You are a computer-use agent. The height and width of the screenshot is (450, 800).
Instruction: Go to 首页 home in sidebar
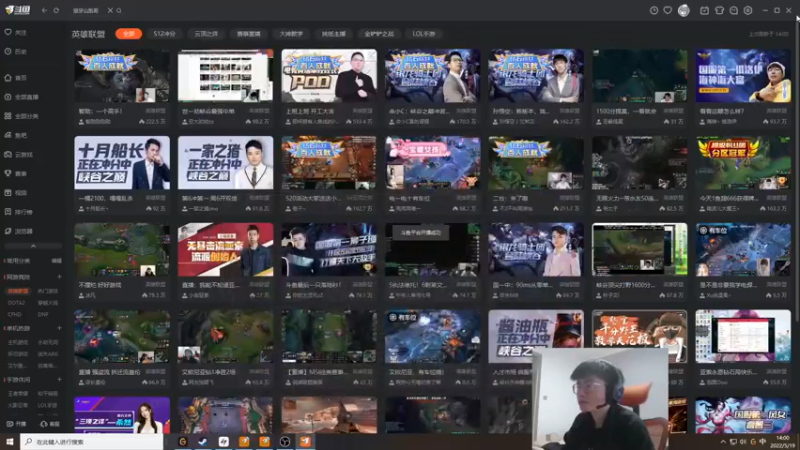click(x=15, y=78)
